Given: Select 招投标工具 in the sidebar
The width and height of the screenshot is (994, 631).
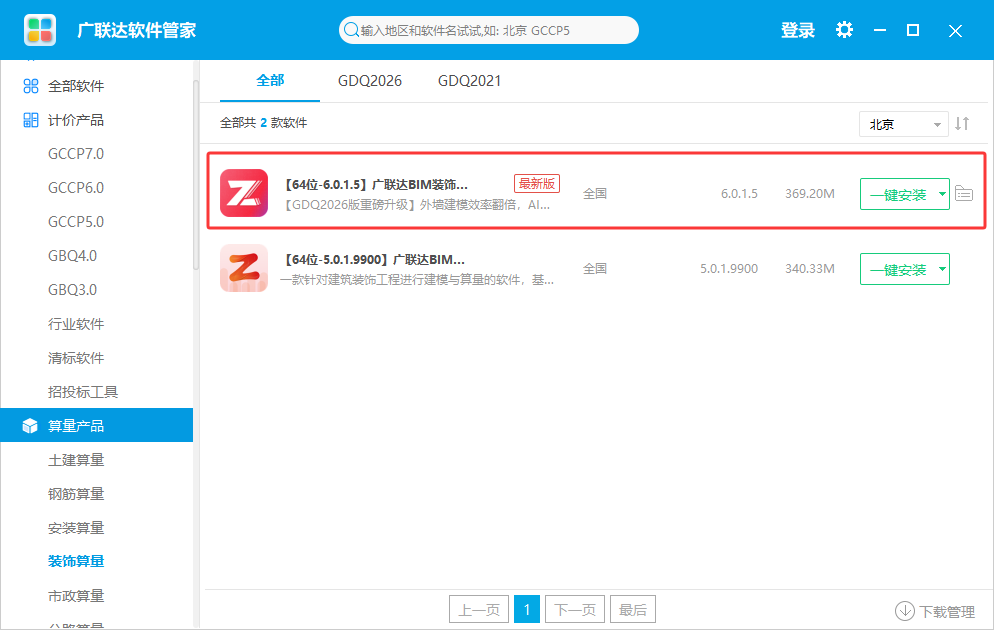Looking at the screenshot, I should (83, 392).
